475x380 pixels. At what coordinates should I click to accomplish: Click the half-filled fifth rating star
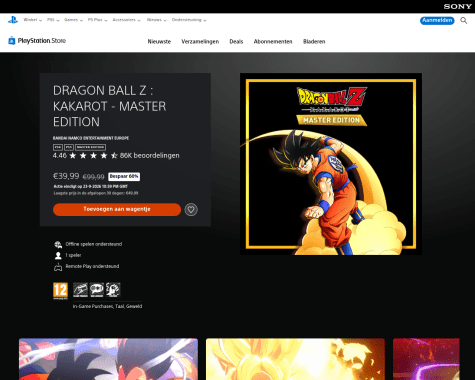coord(114,155)
